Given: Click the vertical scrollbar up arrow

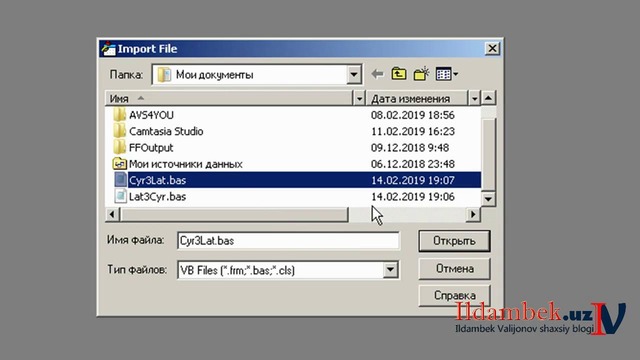Looking at the screenshot, I should pos(488,98).
